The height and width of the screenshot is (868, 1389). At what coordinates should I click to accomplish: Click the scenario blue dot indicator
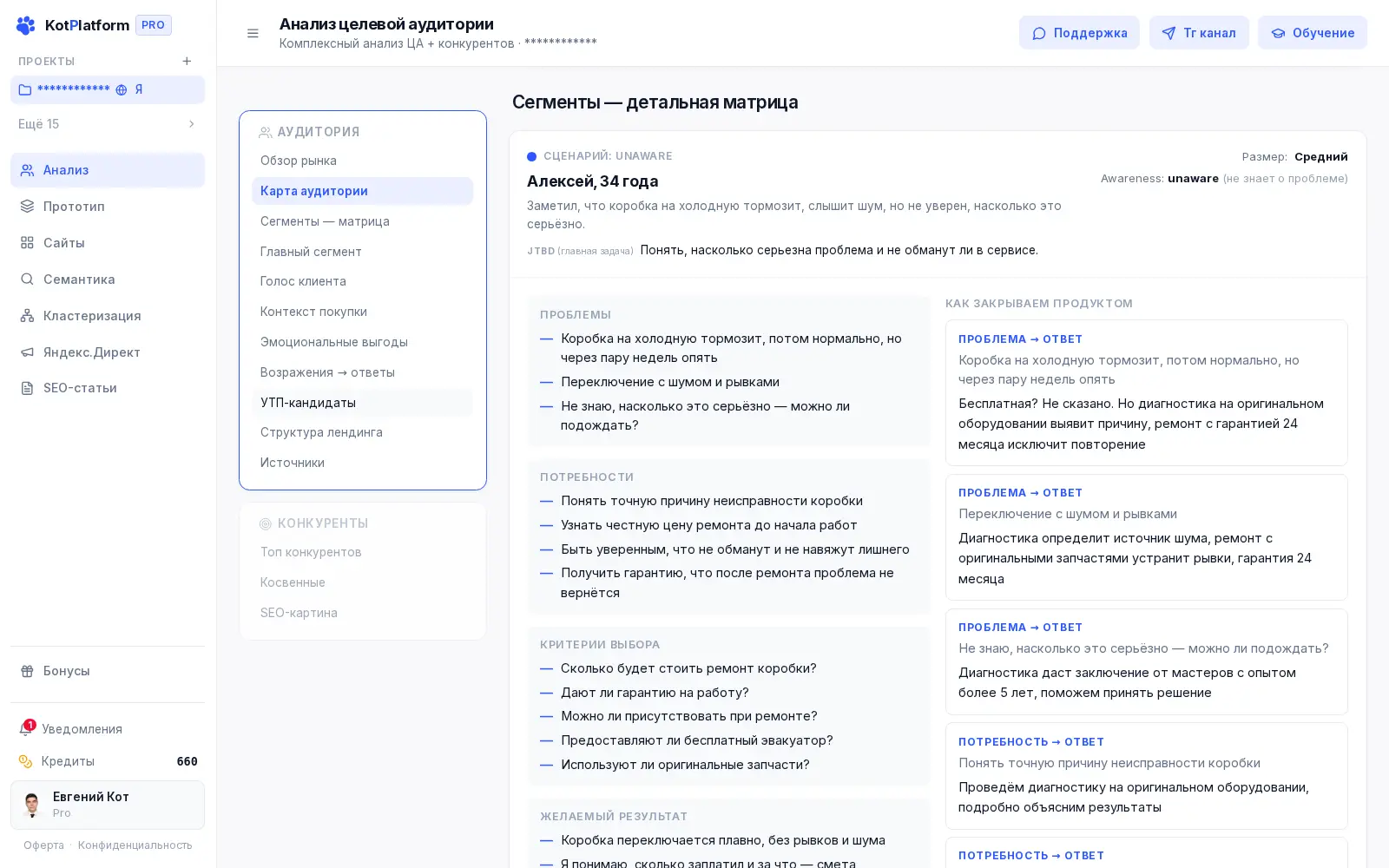tap(531, 156)
